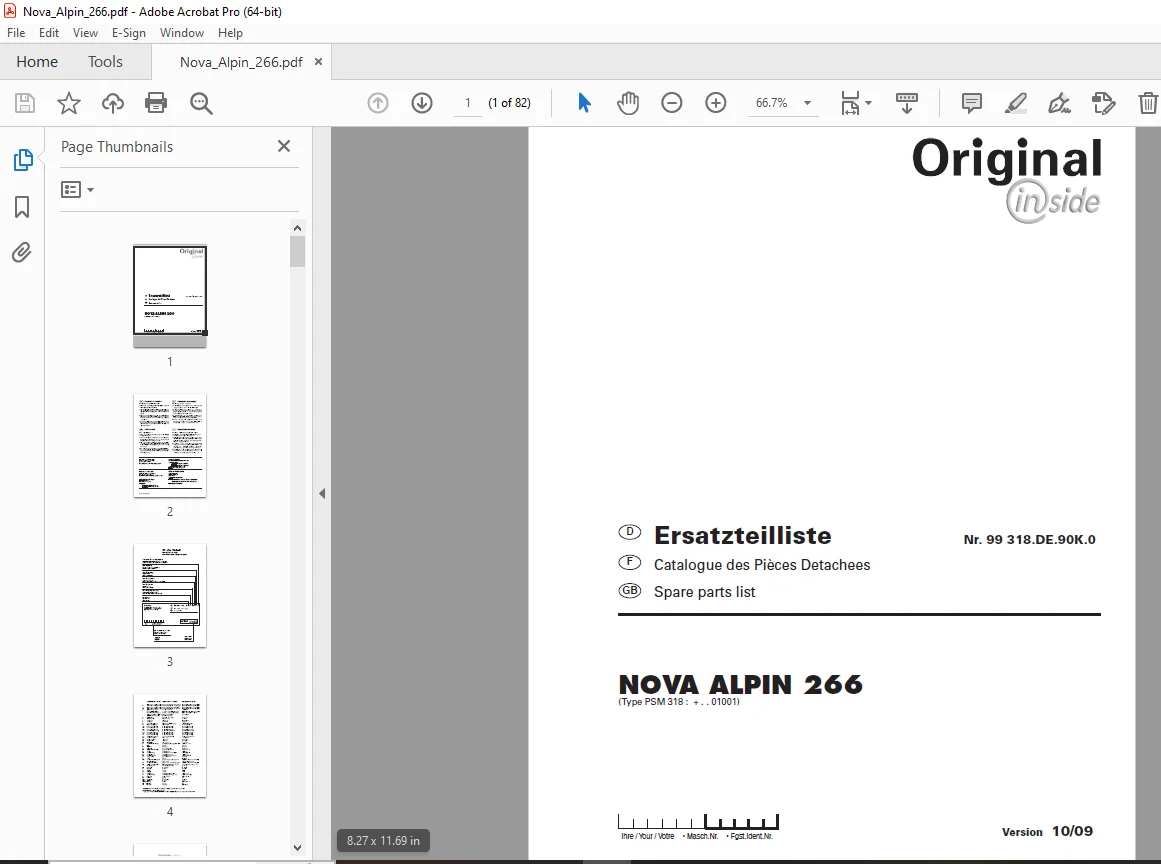The image size is (1161, 864).
Task: Click the stamp/request signature icon
Action: click(x=1103, y=103)
